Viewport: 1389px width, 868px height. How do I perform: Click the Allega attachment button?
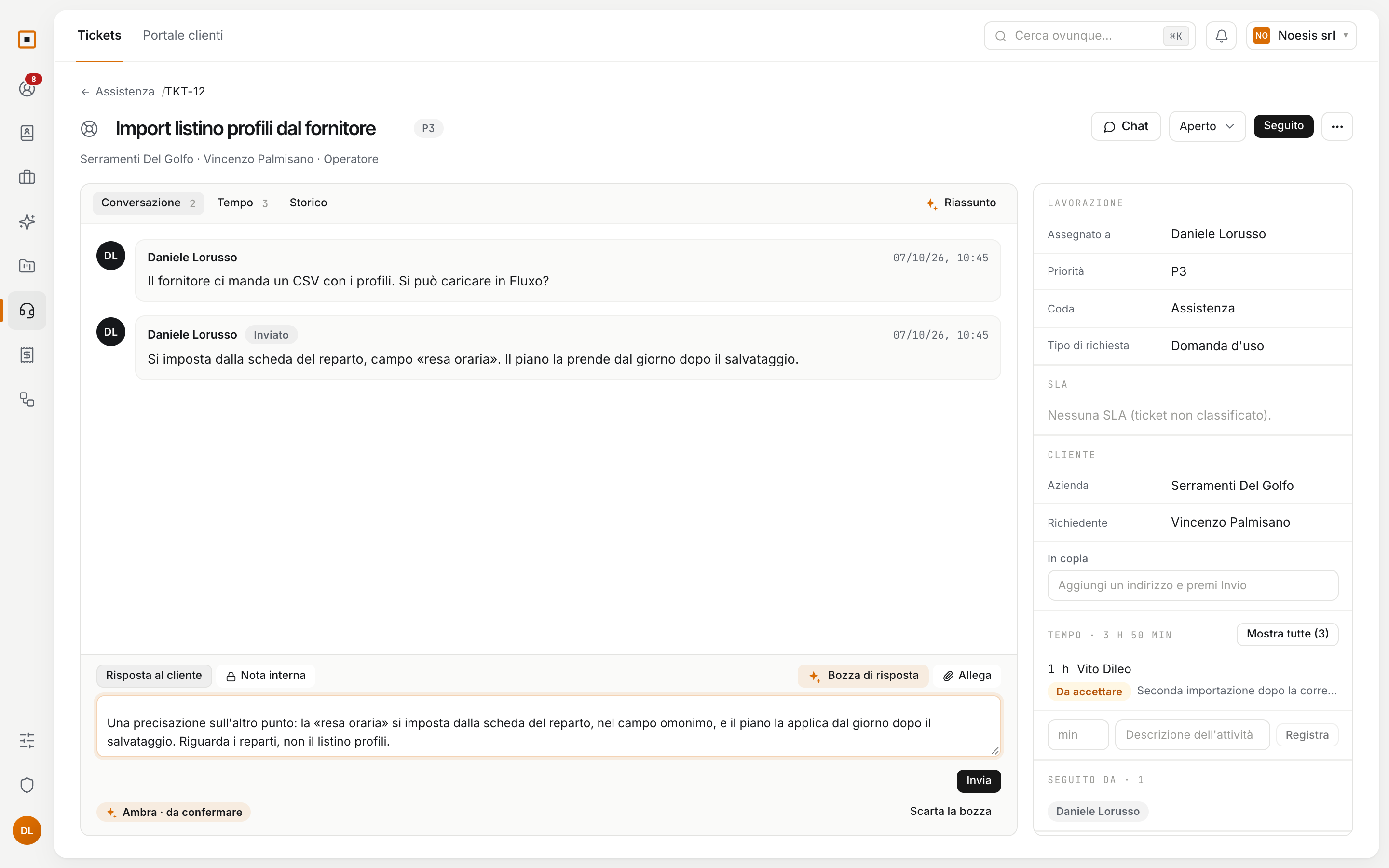[x=967, y=676]
